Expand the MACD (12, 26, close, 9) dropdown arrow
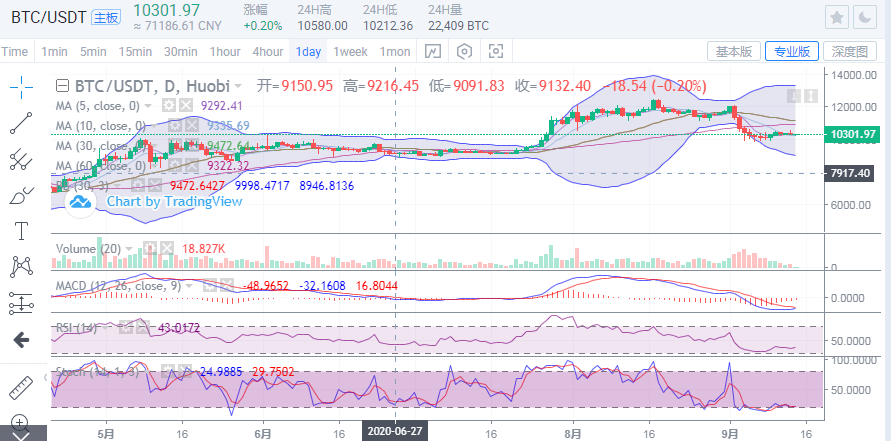Screen dimensions: 891x441 189,285
